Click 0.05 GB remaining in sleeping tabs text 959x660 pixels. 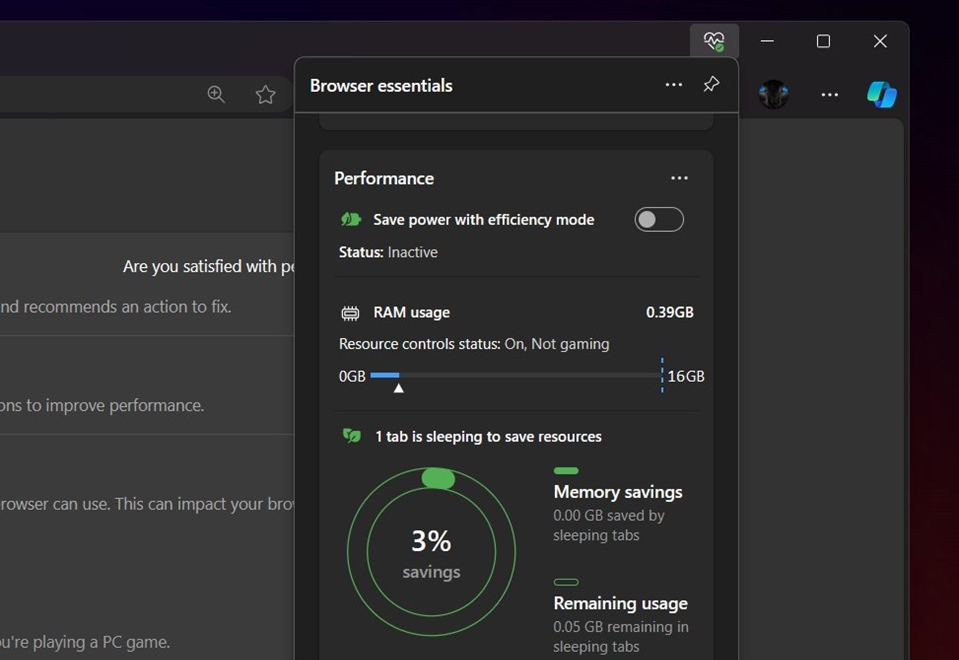pos(621,636)
